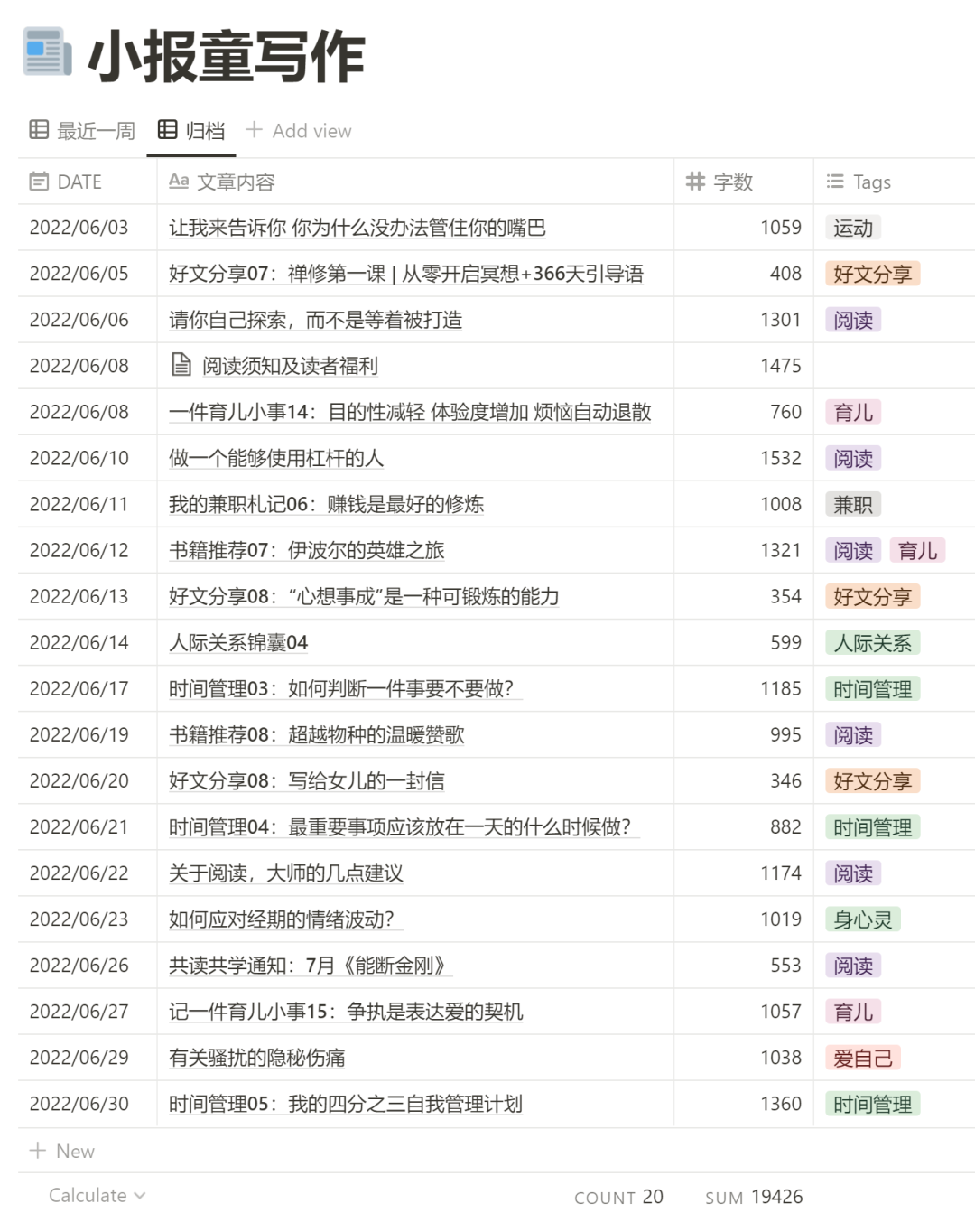Screen dimensions: 975x1232
Task: Switch to the 最近一周 view tab
Action: (x=82, y=131)
